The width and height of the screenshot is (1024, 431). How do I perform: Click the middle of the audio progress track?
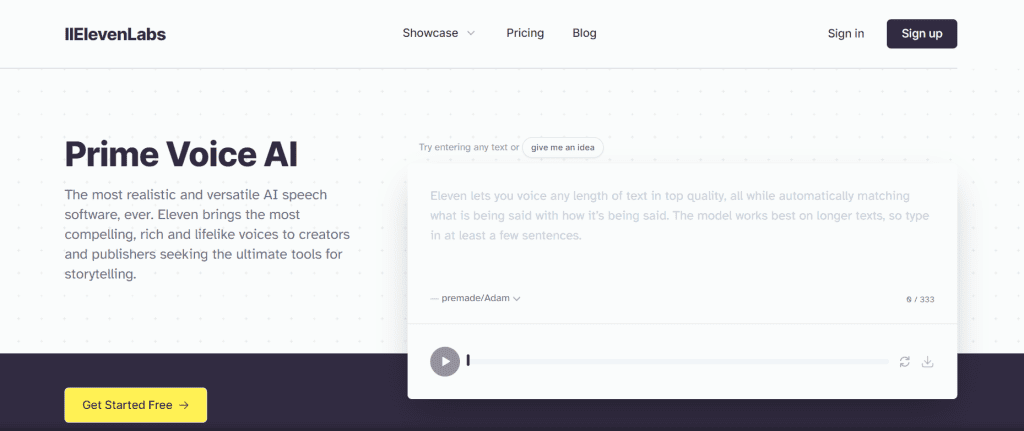678,361
